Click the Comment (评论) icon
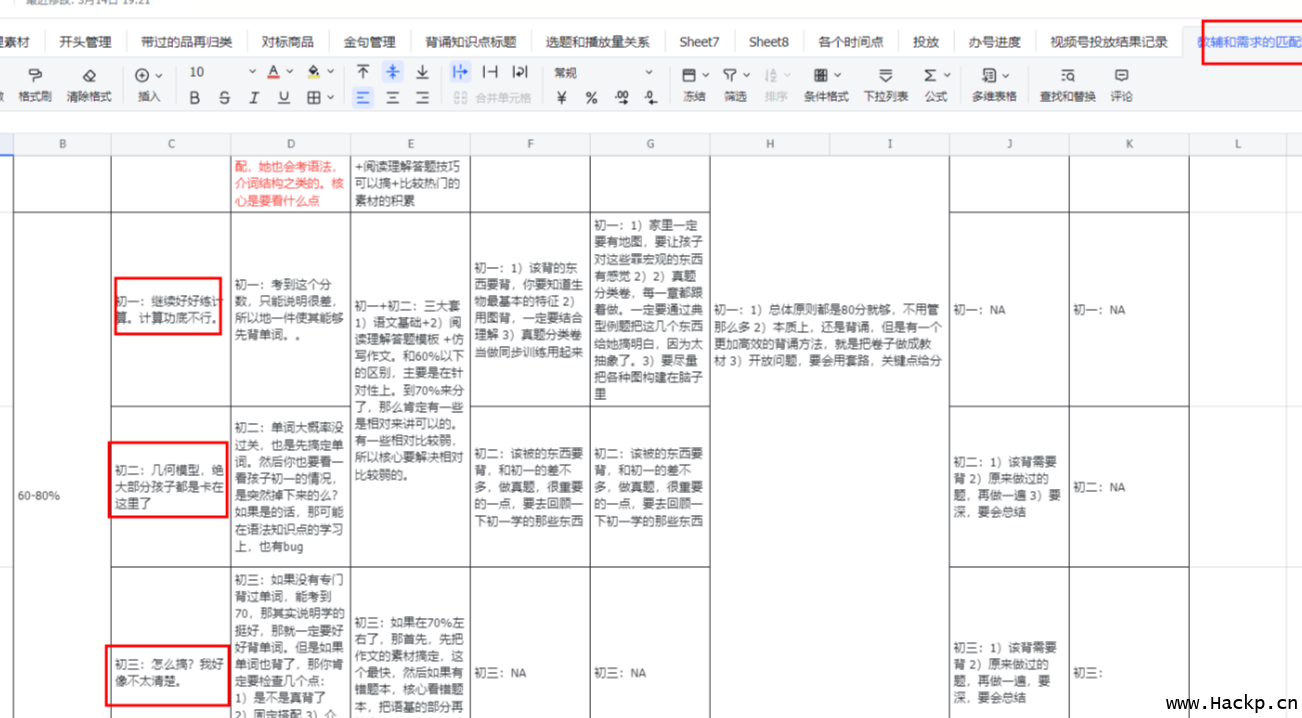This screenshot has height=718, width=1302. (1121, 76)
